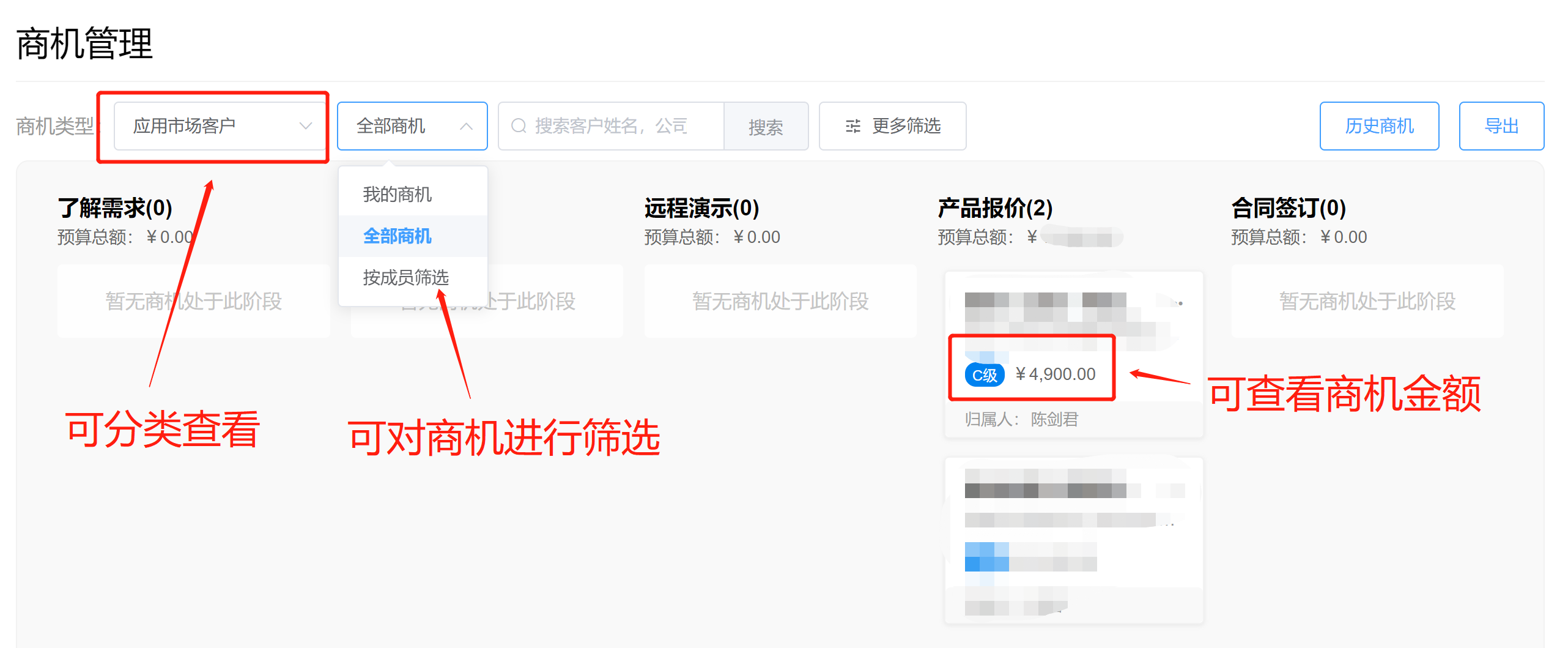Expand the 应用市场客户 type dropdown
Screen dimensions: 1568x648
pos(220,126)
